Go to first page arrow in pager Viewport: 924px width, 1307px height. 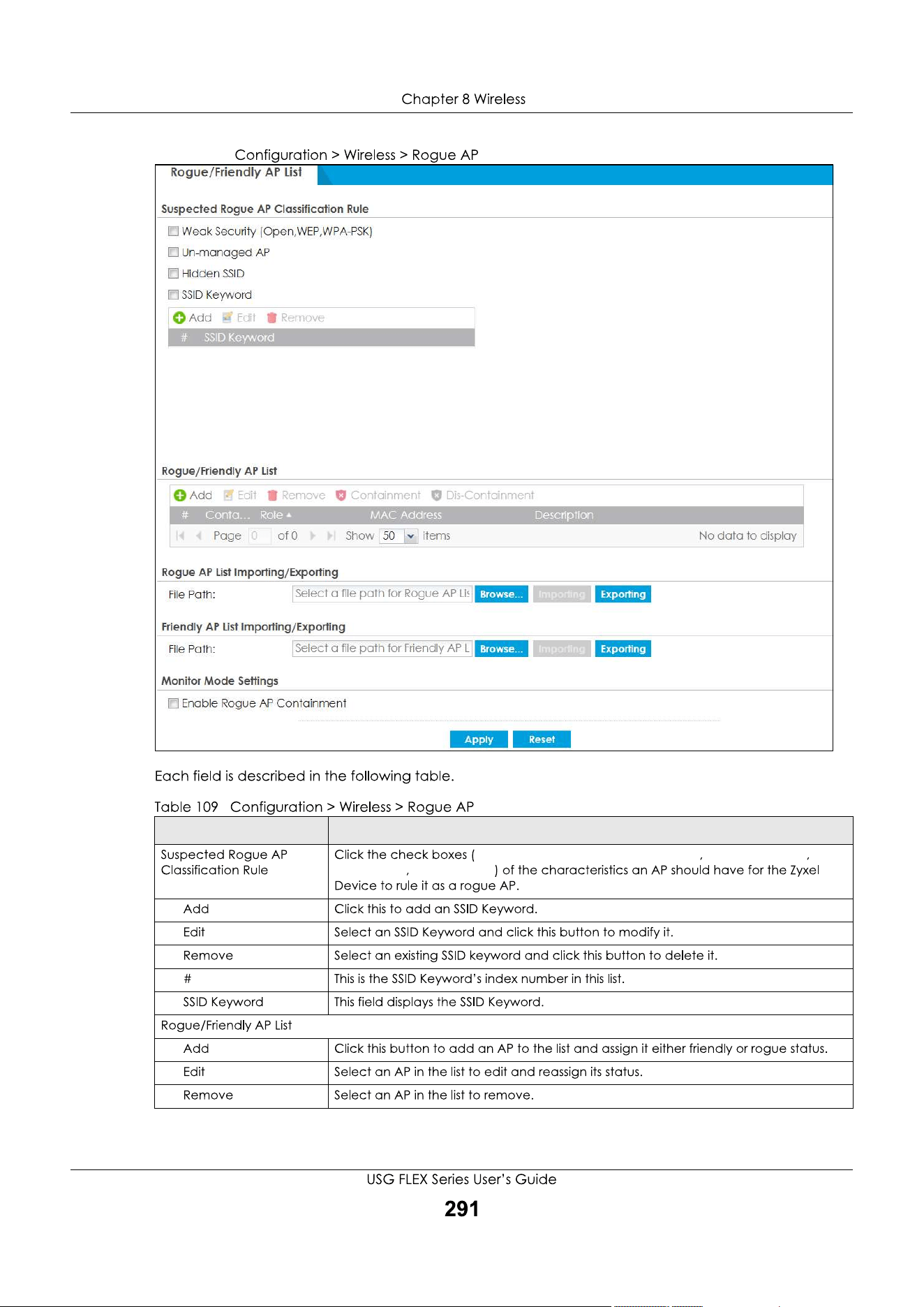(x=180, y=536)
